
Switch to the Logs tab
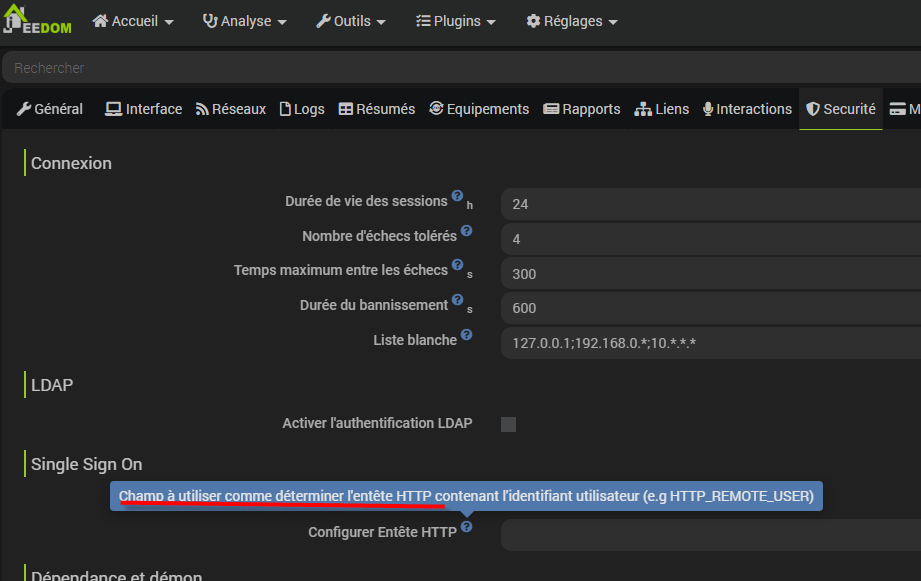click(302, 109)
